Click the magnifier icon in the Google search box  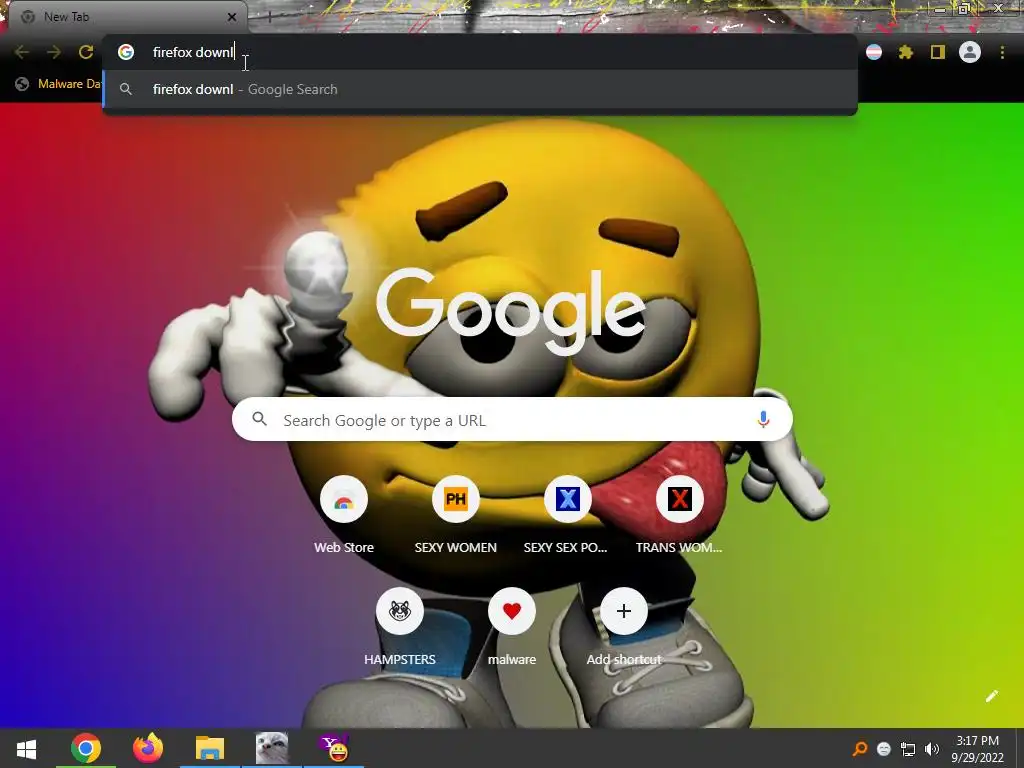(x=259, y=419)
